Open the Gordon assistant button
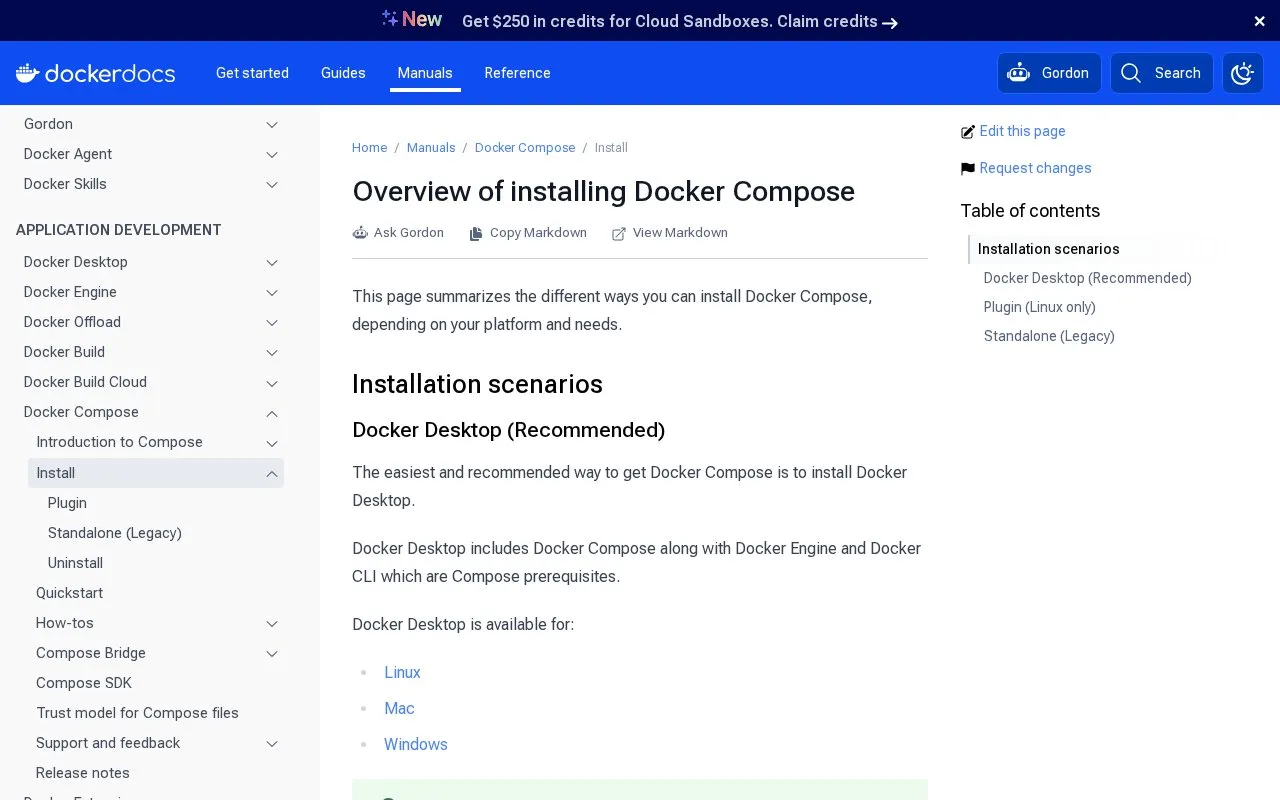This screenshot has width=1280, height=800. tap(1049, 73)
